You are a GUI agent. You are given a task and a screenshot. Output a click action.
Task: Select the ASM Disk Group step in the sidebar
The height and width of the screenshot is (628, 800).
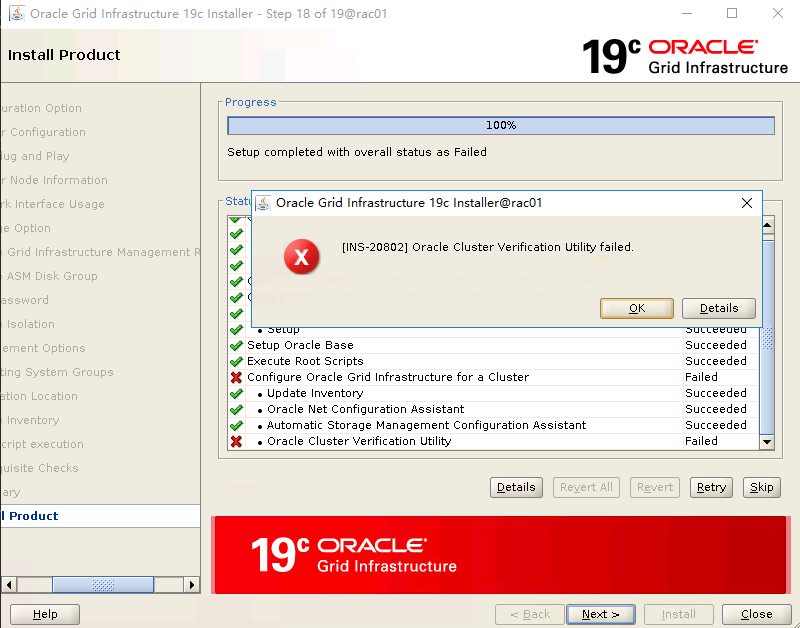(50, 276)
